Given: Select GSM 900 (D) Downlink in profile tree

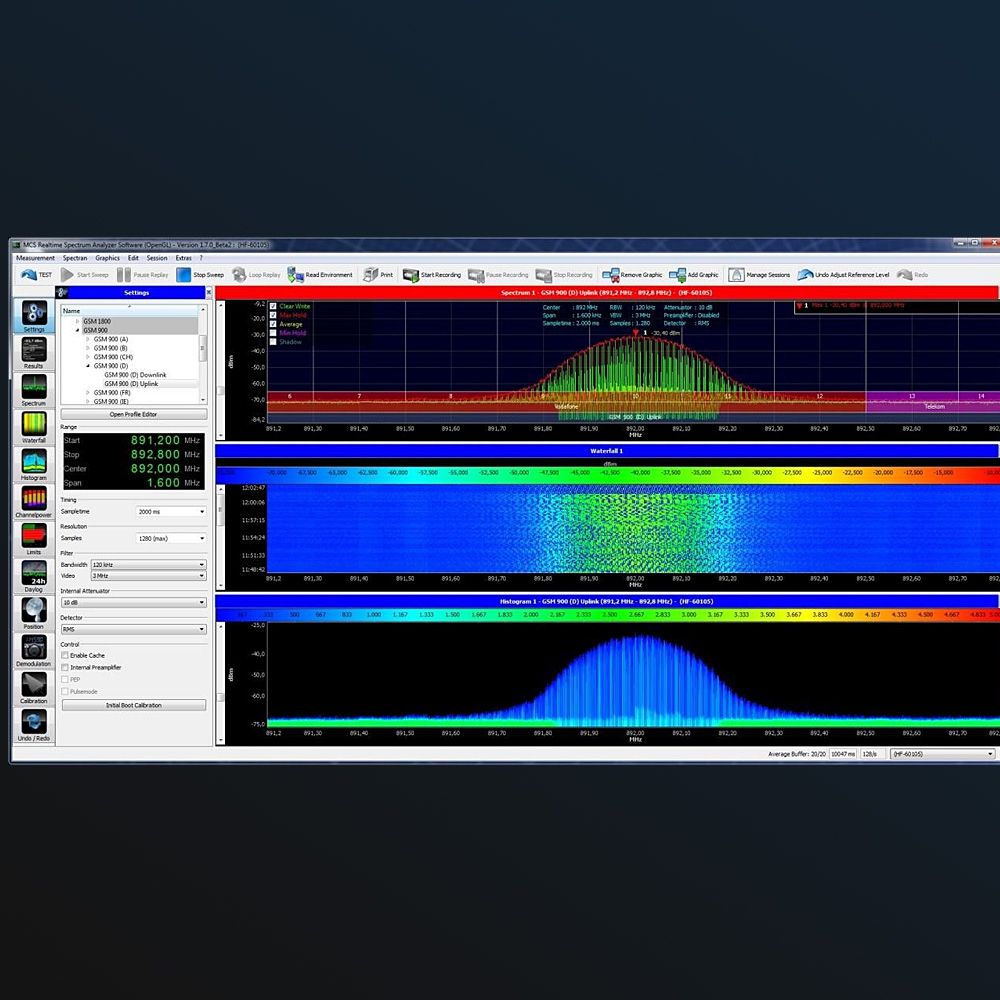Looking at the screenshot, I should 135,375.
